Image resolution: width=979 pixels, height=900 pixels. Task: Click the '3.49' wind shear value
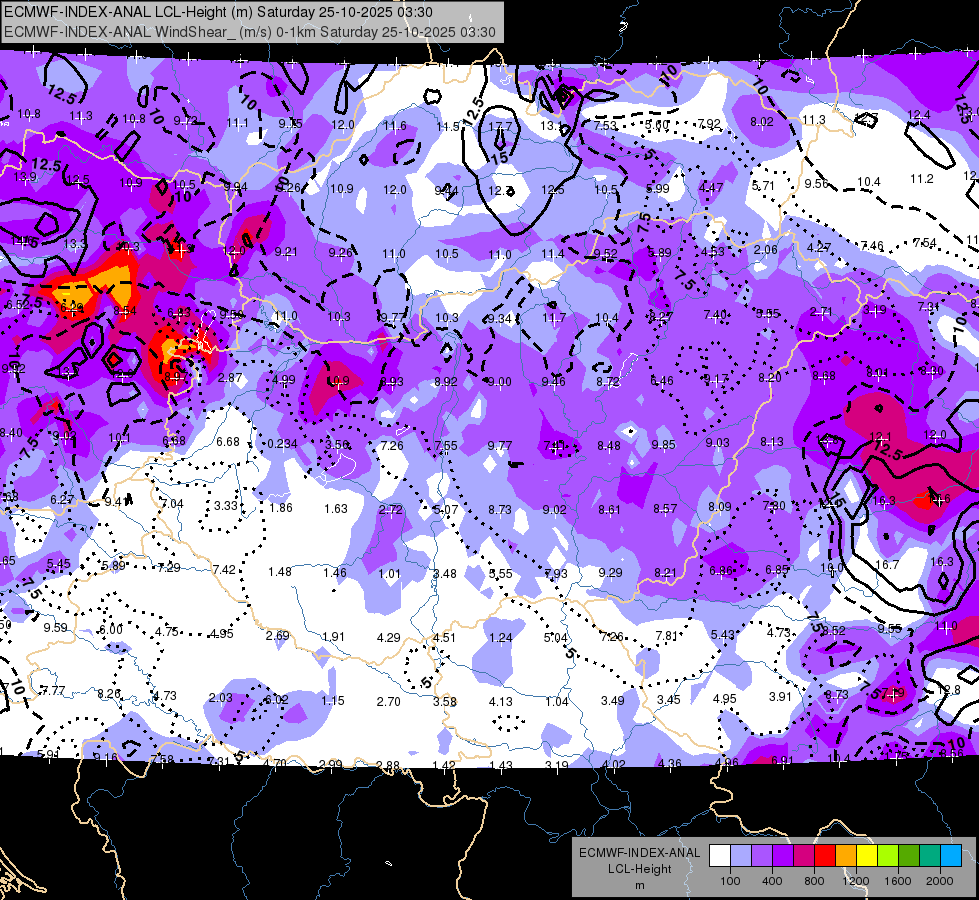612,701
